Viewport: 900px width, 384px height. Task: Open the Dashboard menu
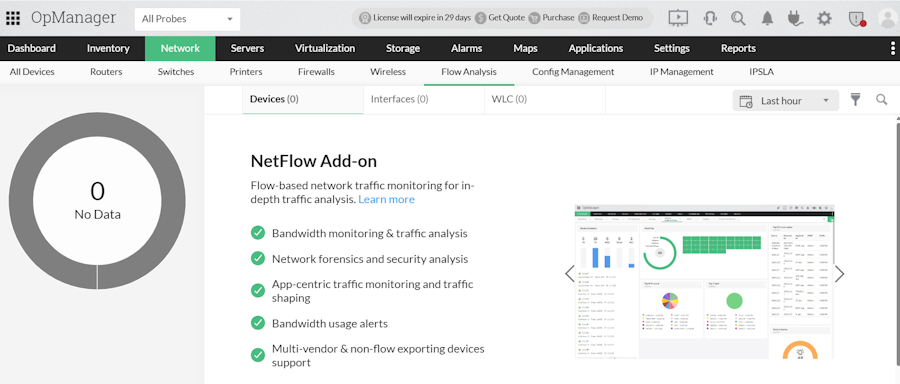(x=32, y=48)
